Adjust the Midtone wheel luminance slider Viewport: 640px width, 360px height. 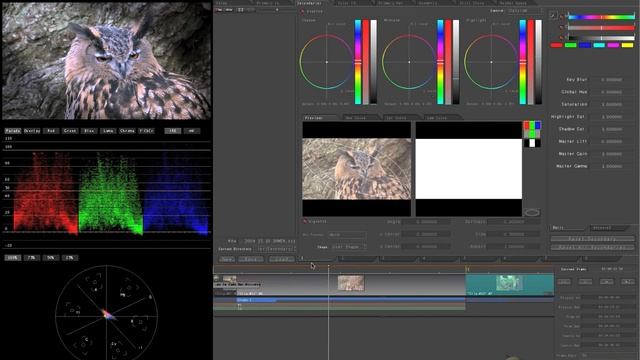[456, 62]
